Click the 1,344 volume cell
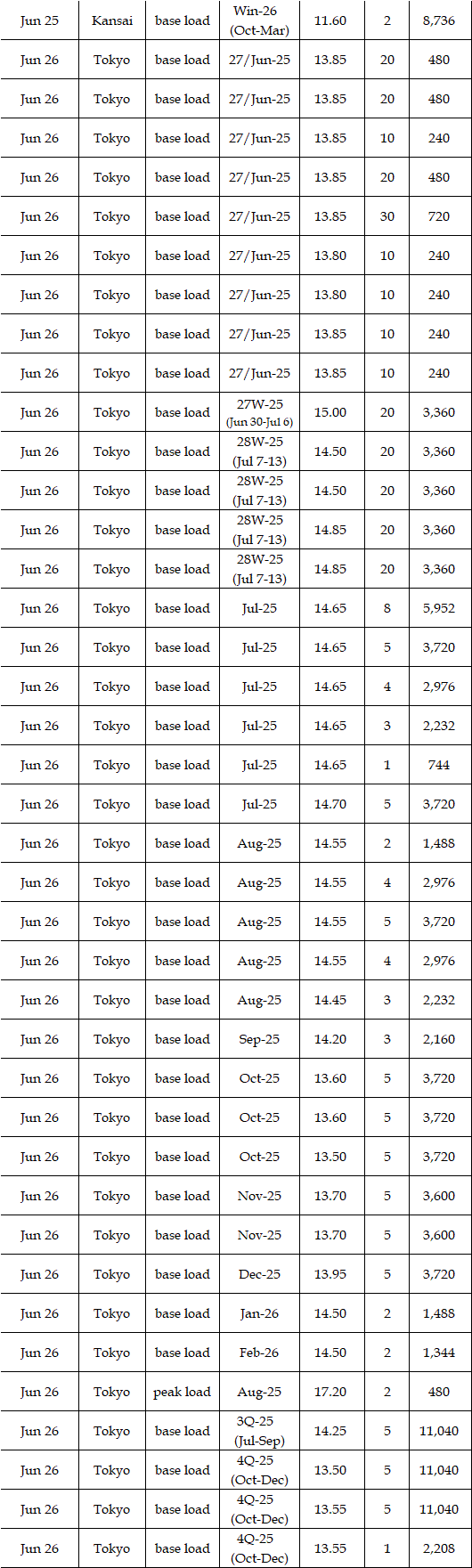The height and width of the screenshot is (1568, 472). click(439, 1353)
